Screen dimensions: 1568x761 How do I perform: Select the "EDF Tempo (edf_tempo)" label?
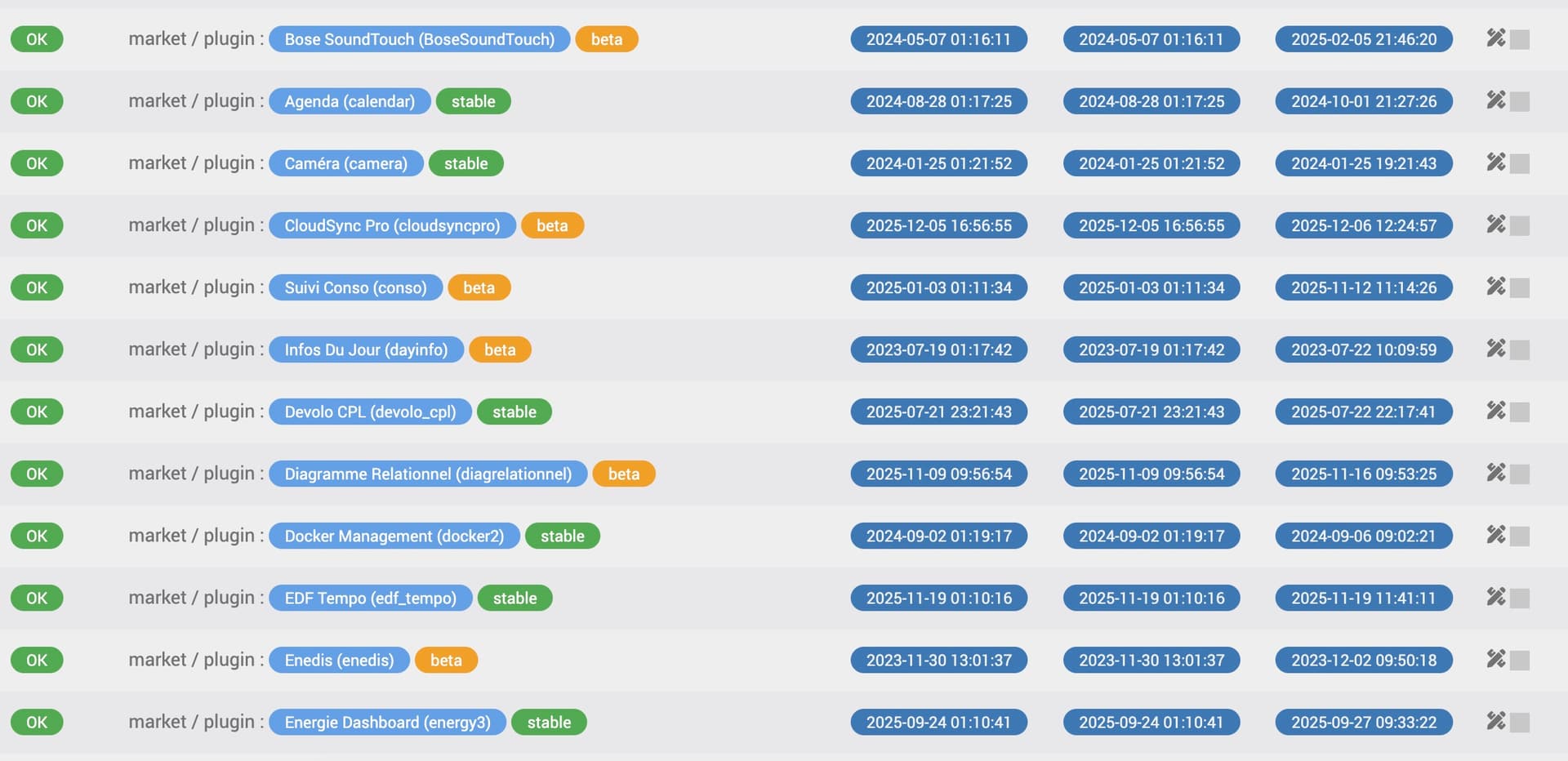coord(371,598)
